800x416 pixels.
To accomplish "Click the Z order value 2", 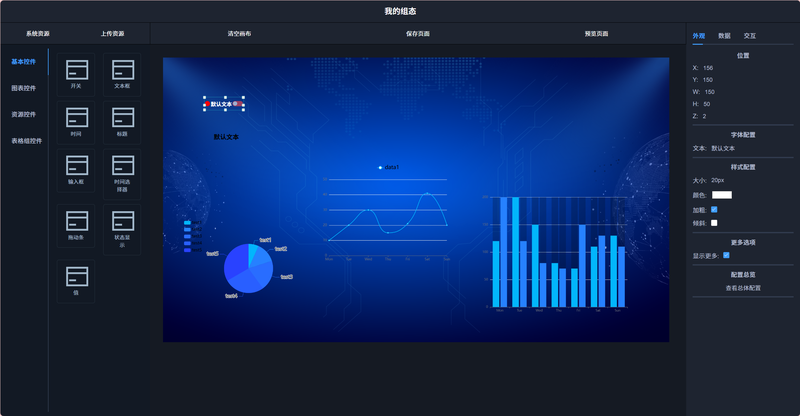I will 705,116.
